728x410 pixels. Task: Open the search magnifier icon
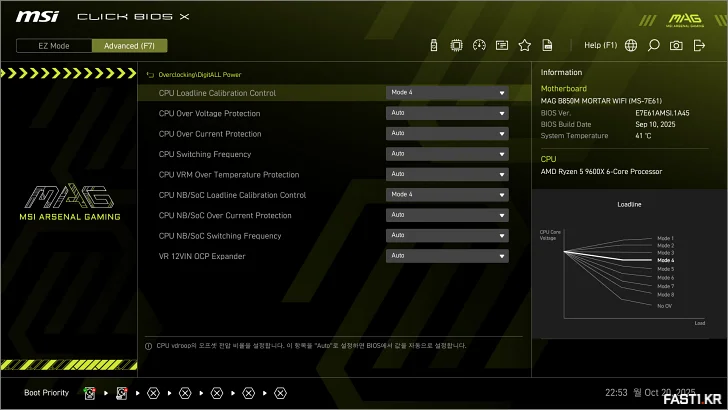click(x=654, y=46)
